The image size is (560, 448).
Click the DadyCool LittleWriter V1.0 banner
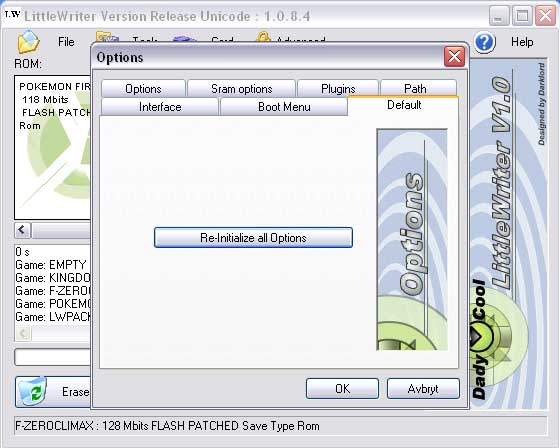tap(508, 234)
